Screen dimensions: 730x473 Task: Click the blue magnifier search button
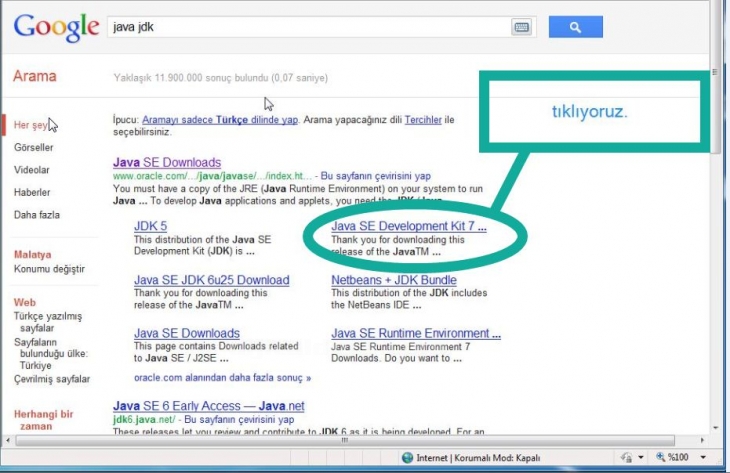pyautogui.click(x=575, y=28)
